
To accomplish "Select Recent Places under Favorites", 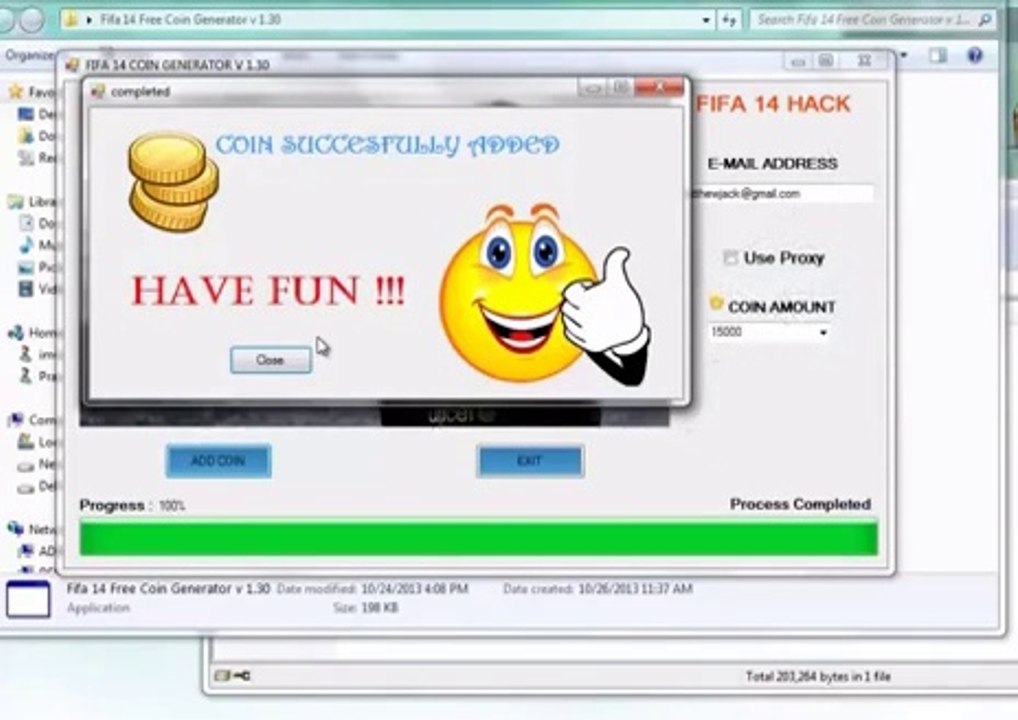I will click(36, 157).
